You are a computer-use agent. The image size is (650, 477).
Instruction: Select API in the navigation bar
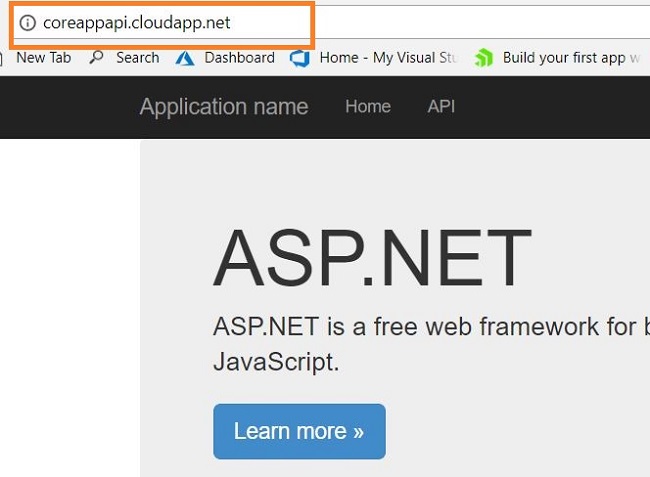click(x=441, y=107)
